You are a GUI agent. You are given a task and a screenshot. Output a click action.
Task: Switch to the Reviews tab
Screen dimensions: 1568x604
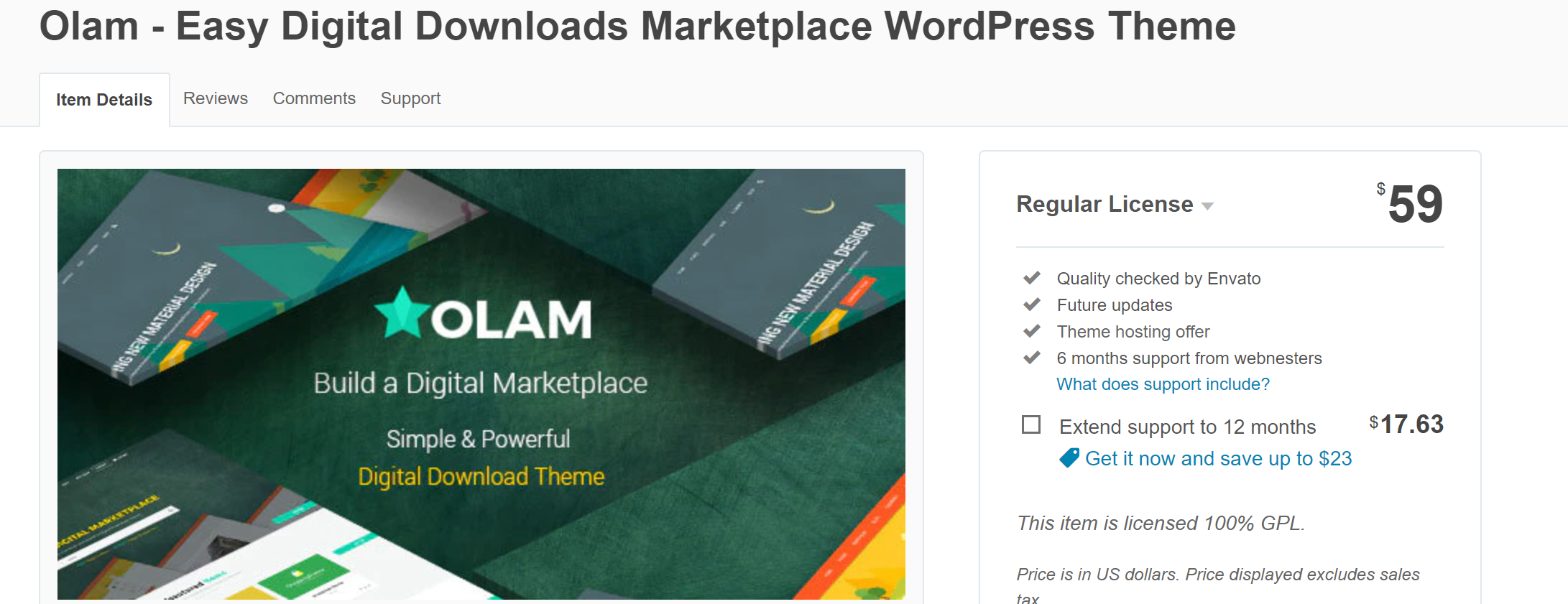pyautogui.click(x=216, y=98)
